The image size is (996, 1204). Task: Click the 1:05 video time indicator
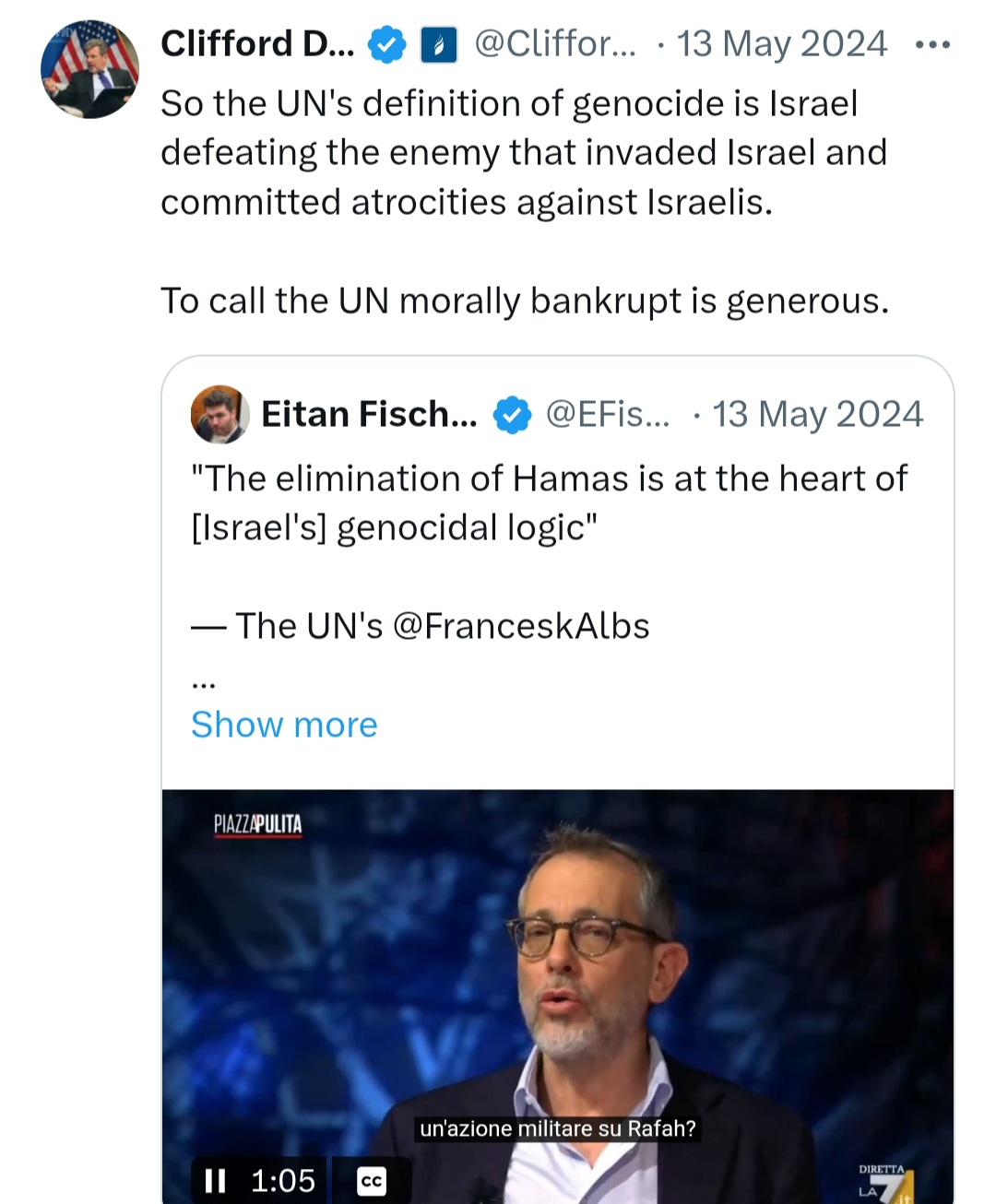[x=283, y=1180]
